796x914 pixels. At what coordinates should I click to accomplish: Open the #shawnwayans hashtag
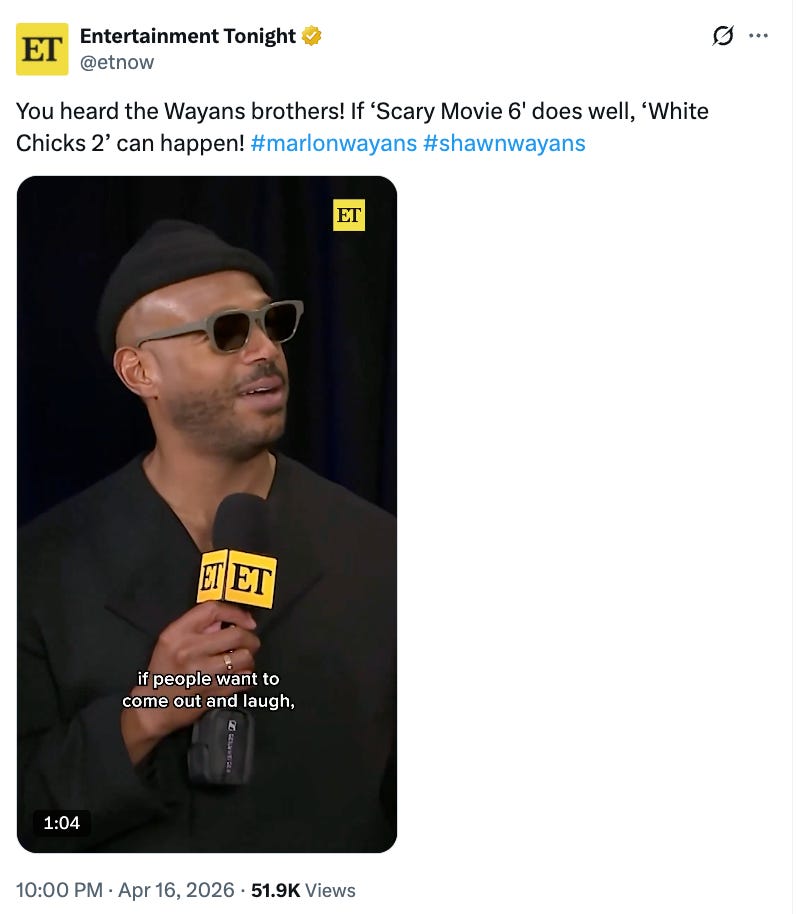(504, 143)
